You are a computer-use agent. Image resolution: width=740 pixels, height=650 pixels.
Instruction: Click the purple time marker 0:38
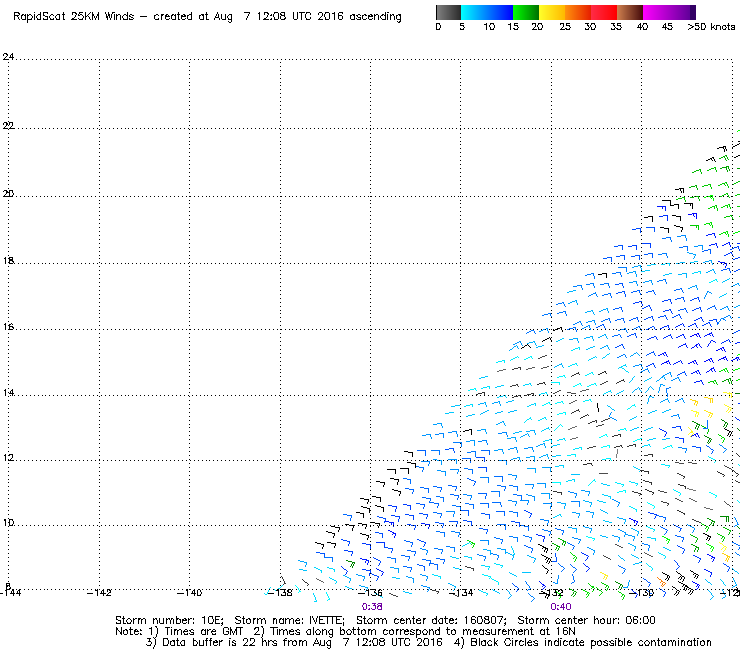tap(372, 607)
